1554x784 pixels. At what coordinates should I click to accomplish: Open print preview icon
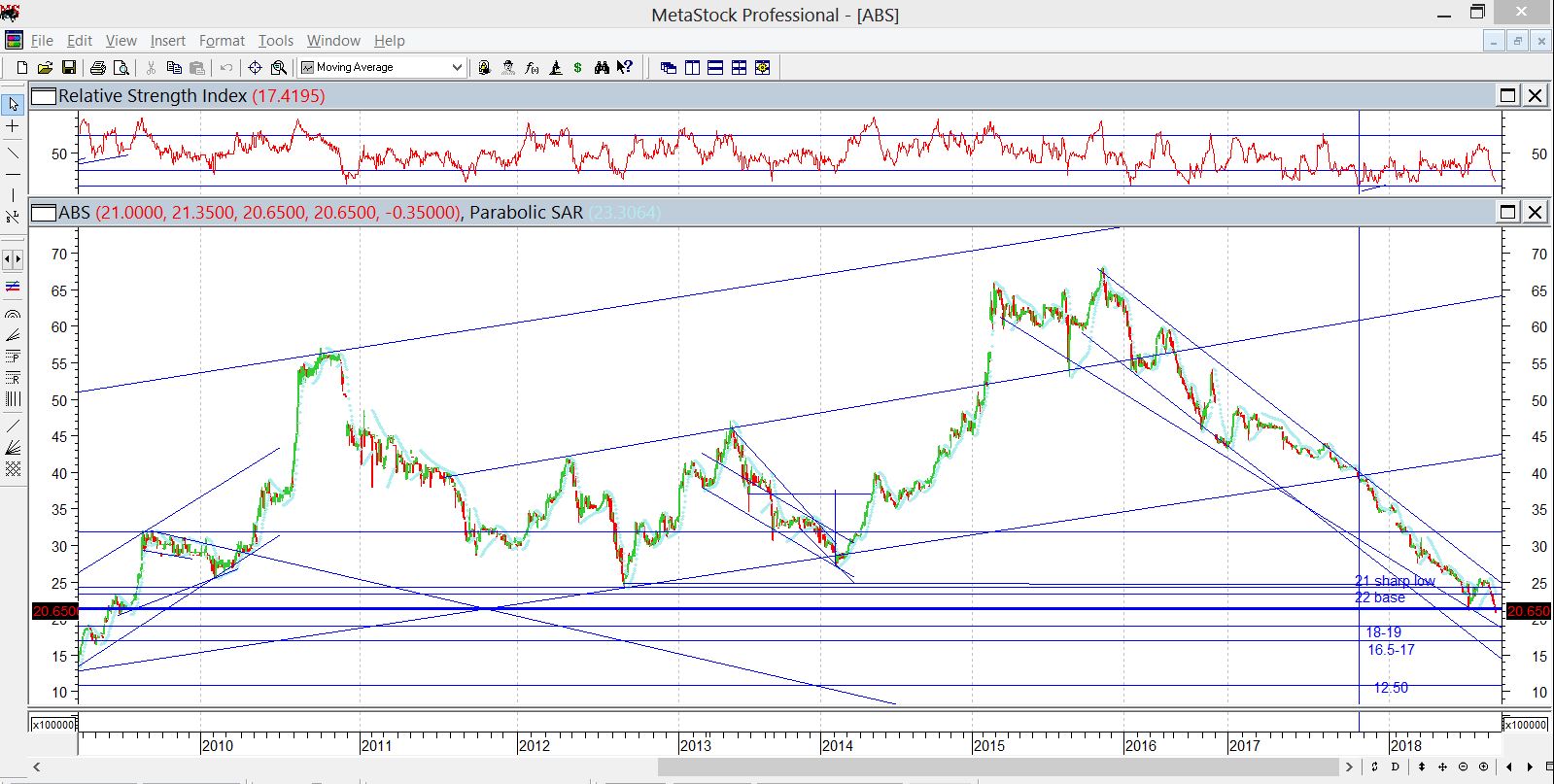tap(121, 67)
